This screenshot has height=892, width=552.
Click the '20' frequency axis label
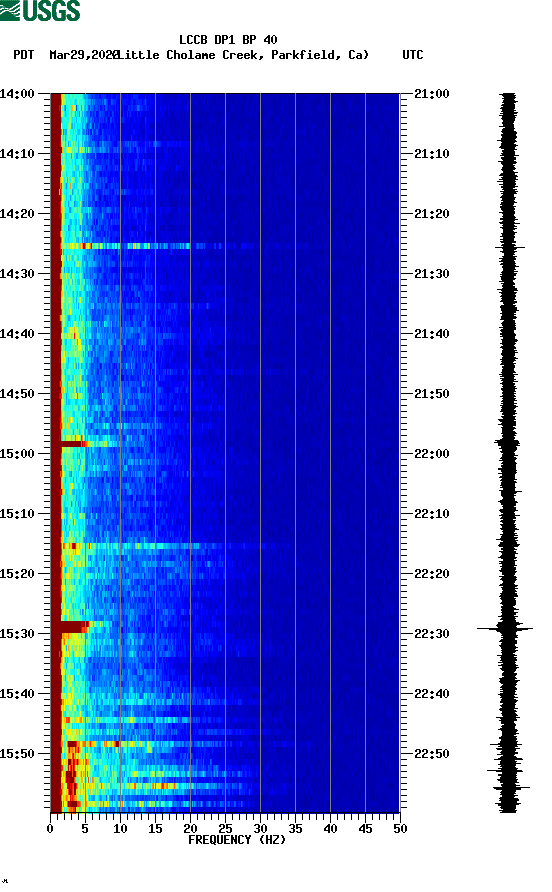pos(190,829)
